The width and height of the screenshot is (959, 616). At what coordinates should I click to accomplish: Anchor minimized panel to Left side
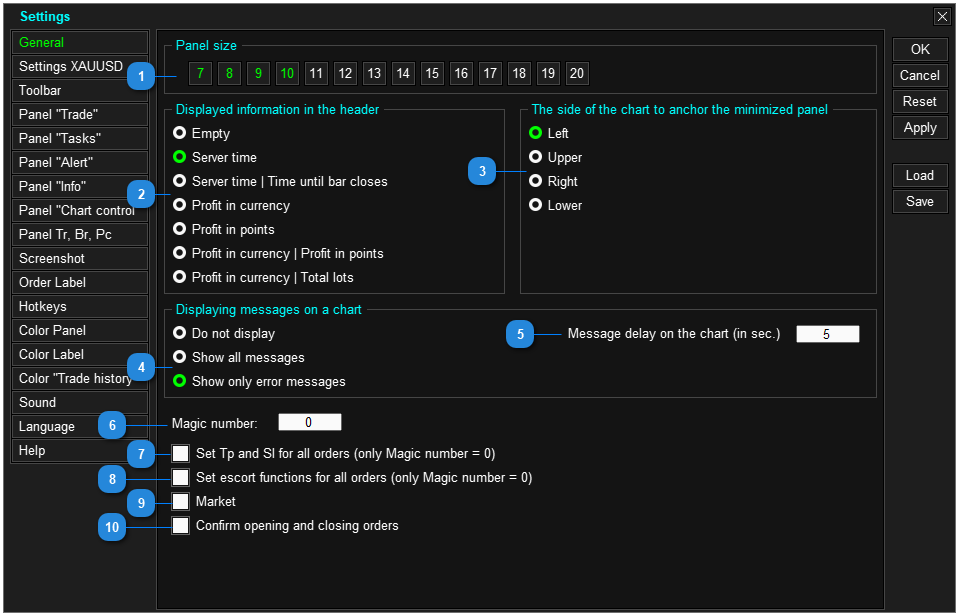point(535,133)
